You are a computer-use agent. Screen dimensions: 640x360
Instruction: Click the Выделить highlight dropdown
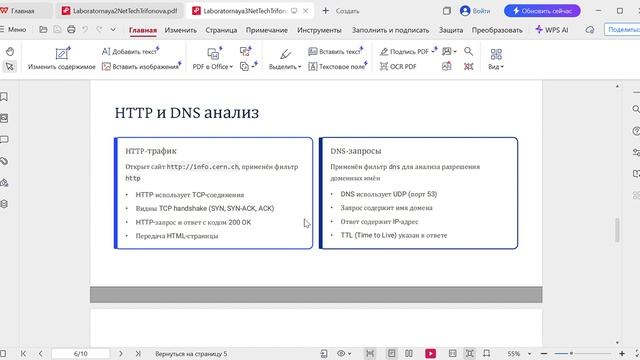(285, 59)
